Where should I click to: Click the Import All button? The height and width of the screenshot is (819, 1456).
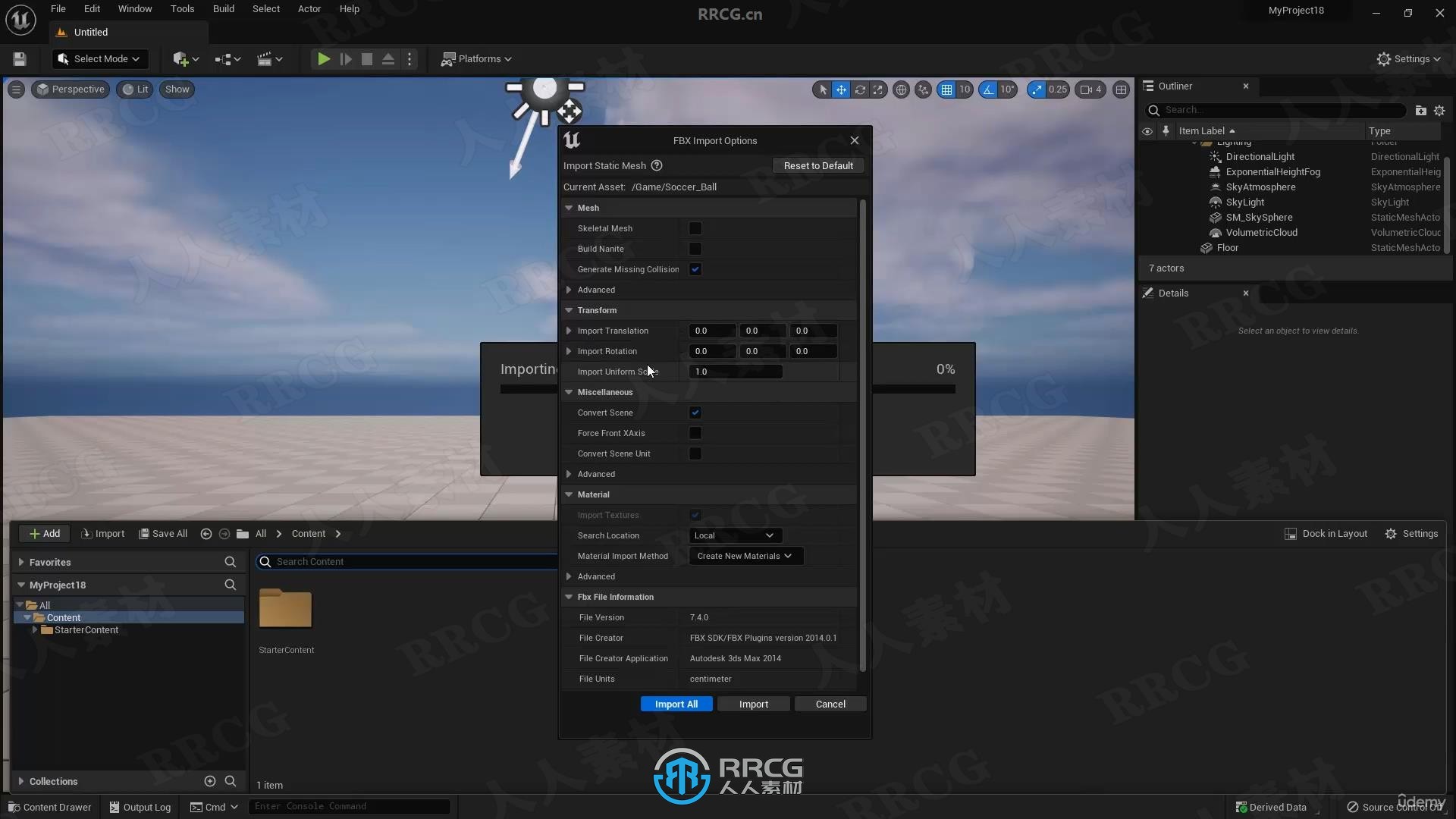[x=676, y=704]
